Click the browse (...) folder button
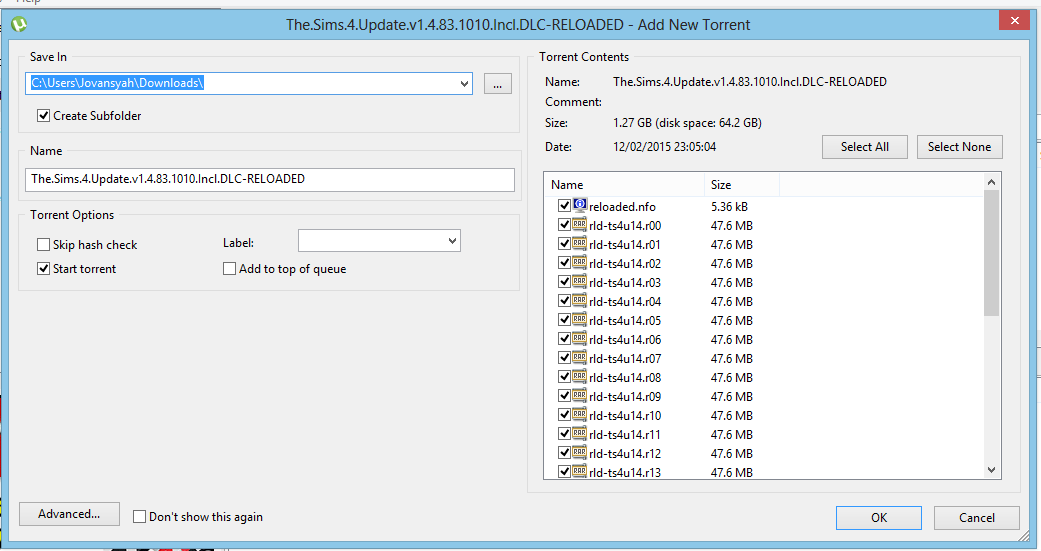The width and height of the screenshot is (1041, 551). click(497, 84)
